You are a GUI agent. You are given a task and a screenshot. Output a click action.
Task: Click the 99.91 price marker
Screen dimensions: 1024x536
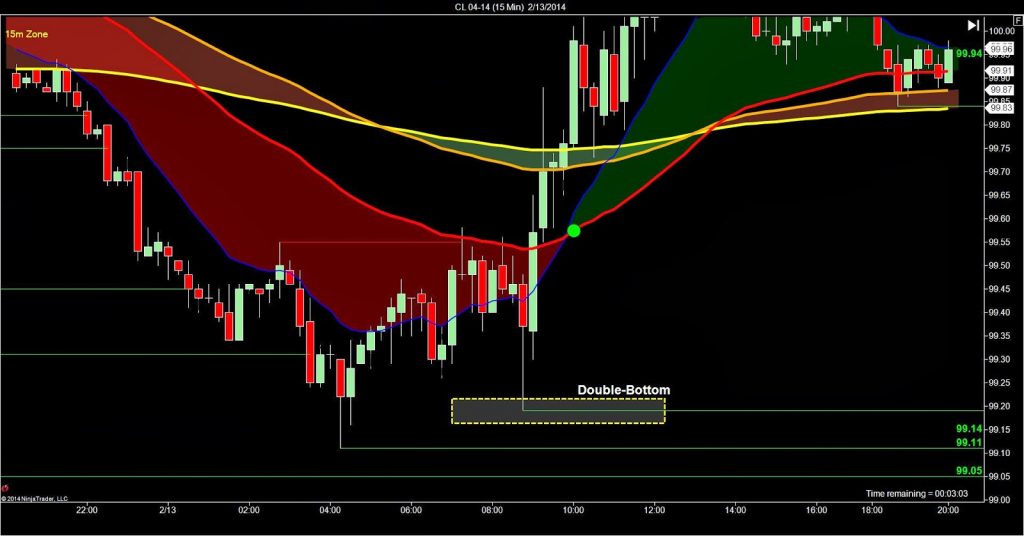(1000, 71)
